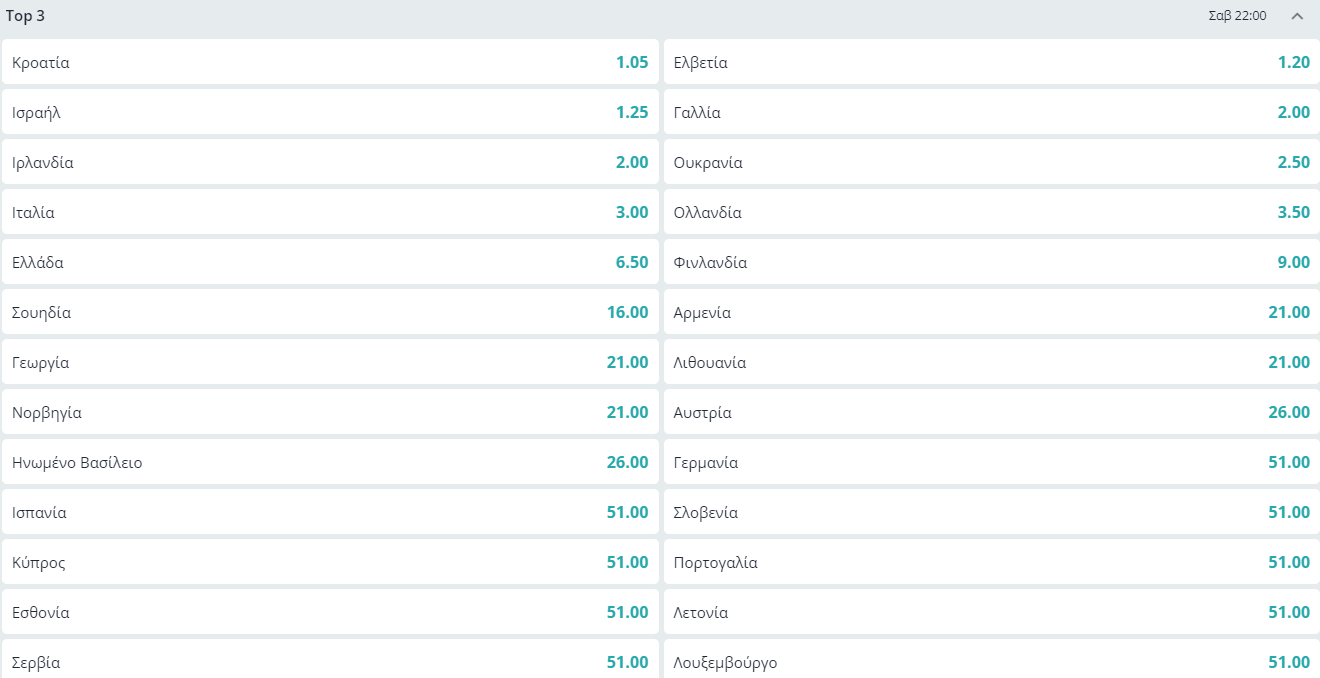Pick Ελβετία at 1.20 odds
The width and height of the screenshot is (1320, 678).
click(x=991, y=62)
